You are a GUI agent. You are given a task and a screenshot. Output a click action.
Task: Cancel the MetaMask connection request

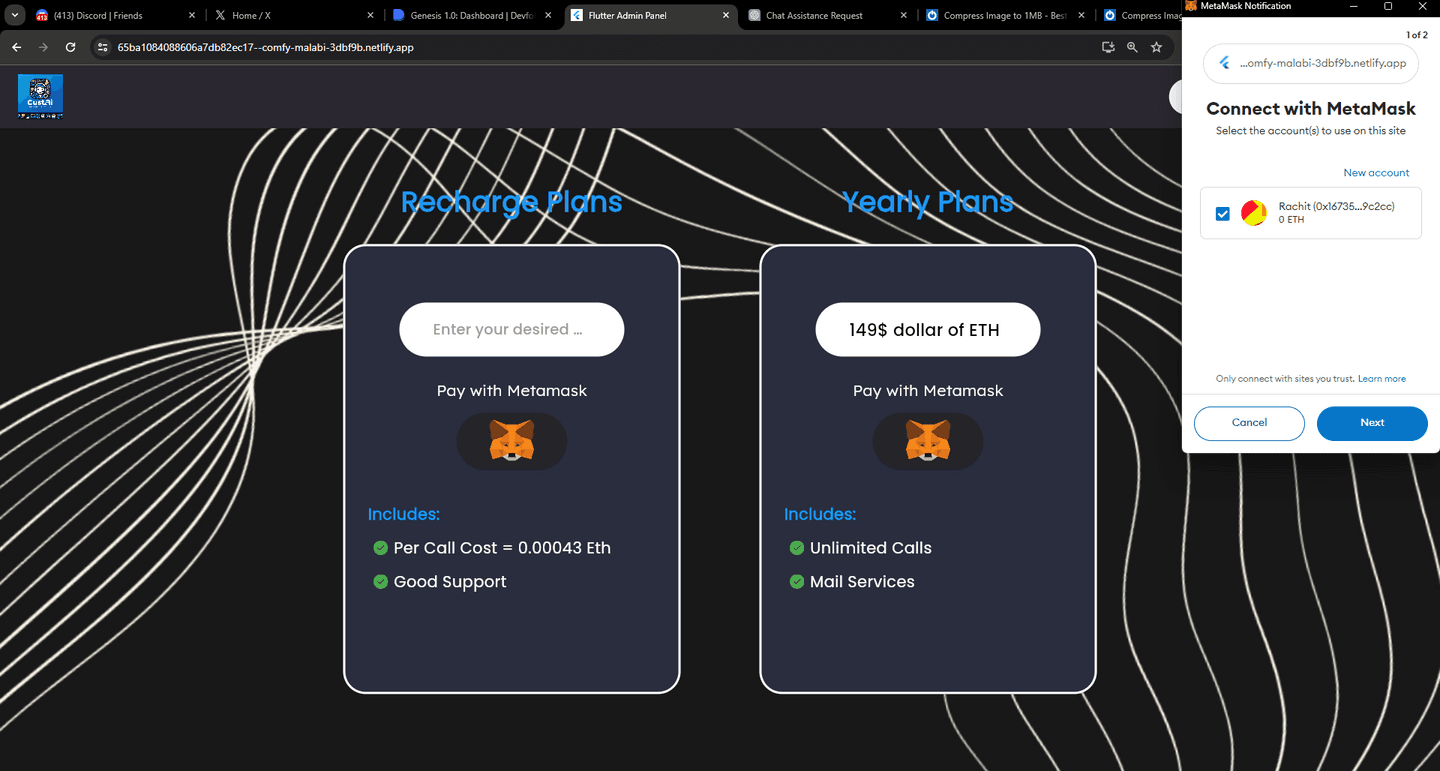(x=1249, y=423)
